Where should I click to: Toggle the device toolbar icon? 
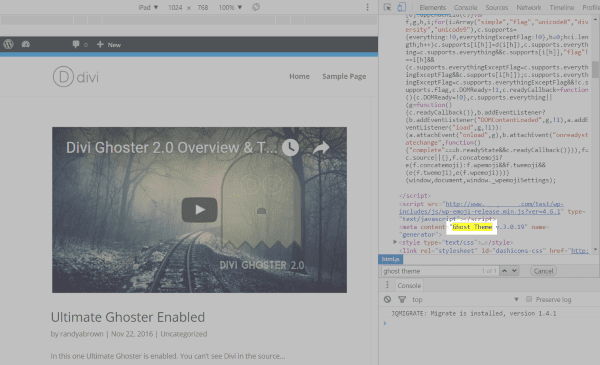[401, 7]
